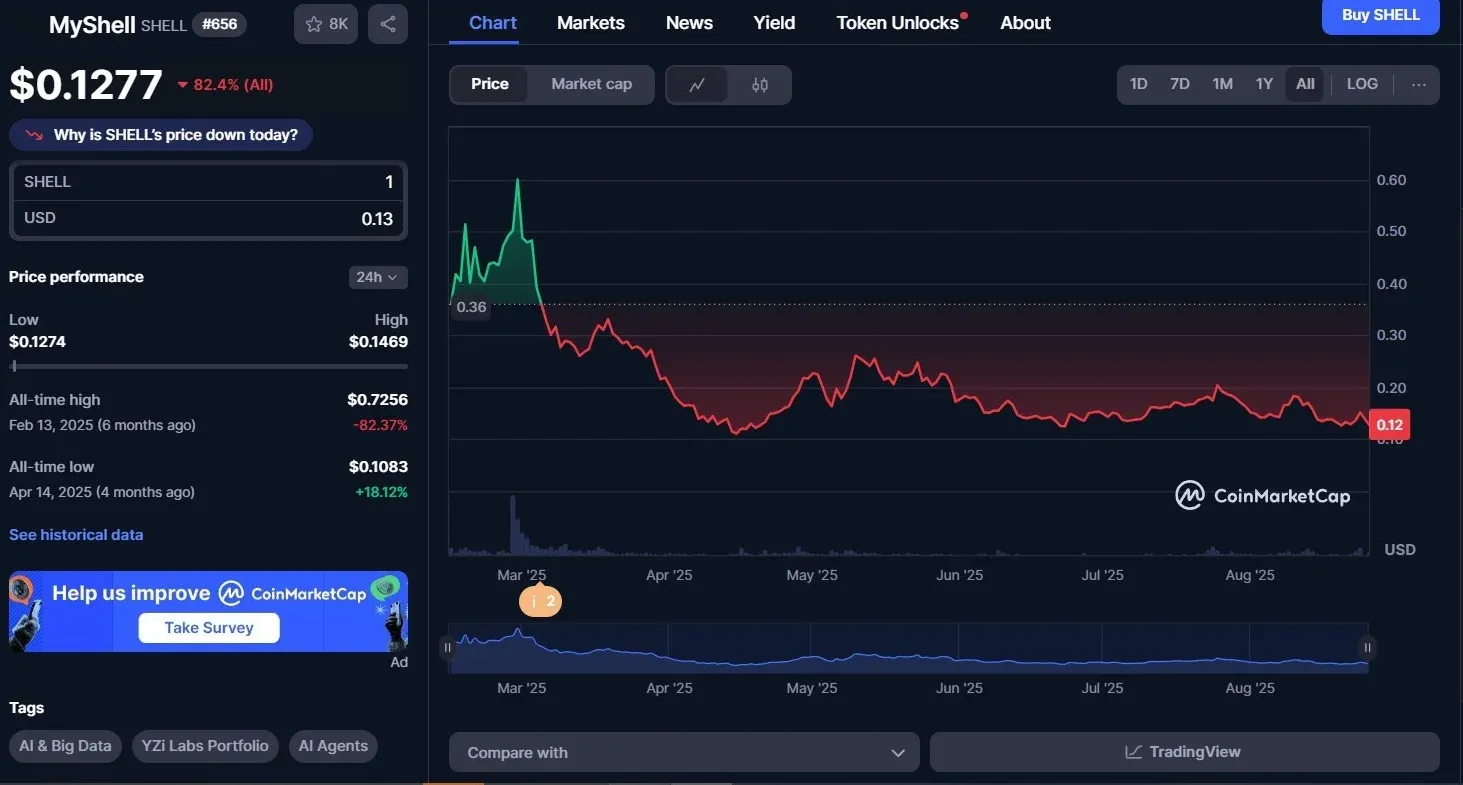Open the Yield tab
Viewport: 1463px width, 785px height.
(774, 23)
